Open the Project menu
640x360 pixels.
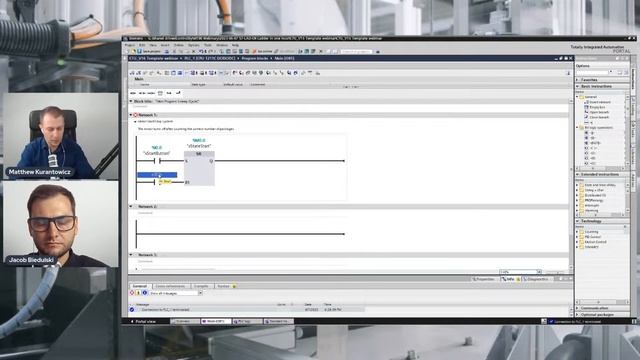tap(129, 45)
